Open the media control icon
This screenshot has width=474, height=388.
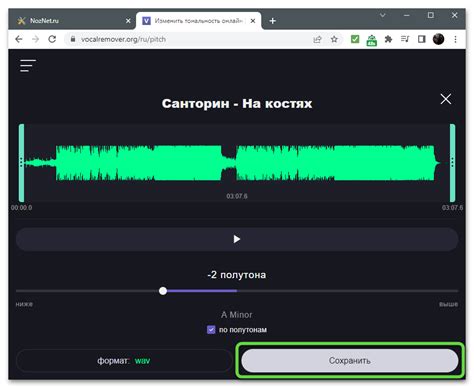tap(405, 39)
